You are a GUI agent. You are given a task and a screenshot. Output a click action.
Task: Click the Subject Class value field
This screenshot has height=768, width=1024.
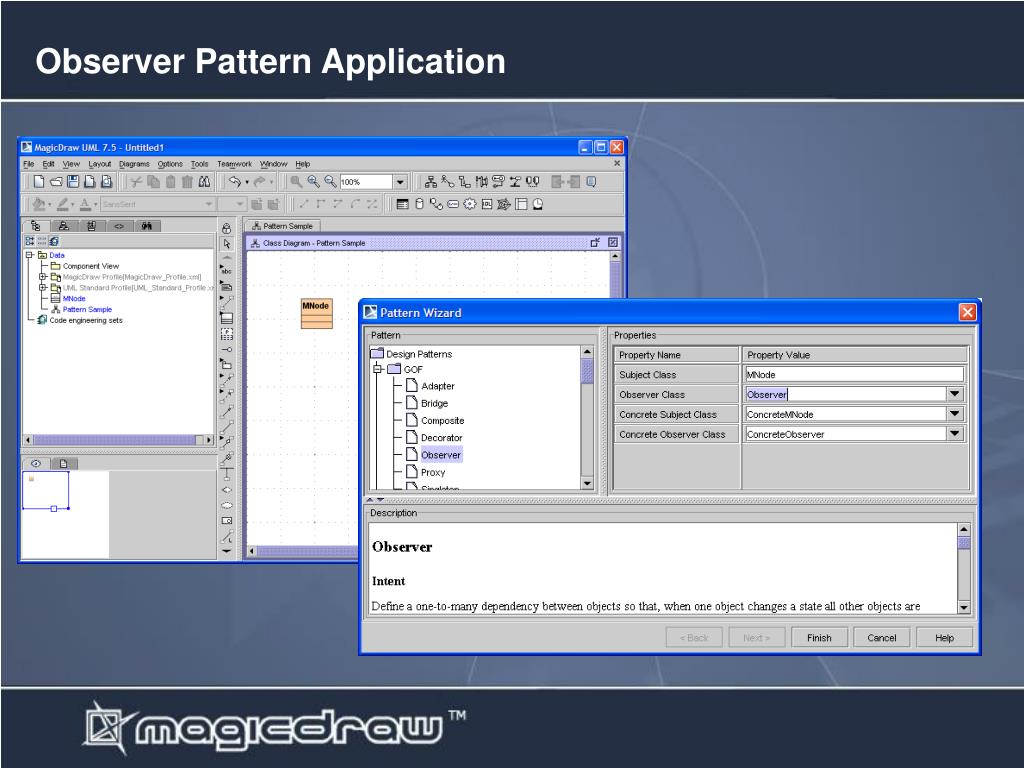854,374
